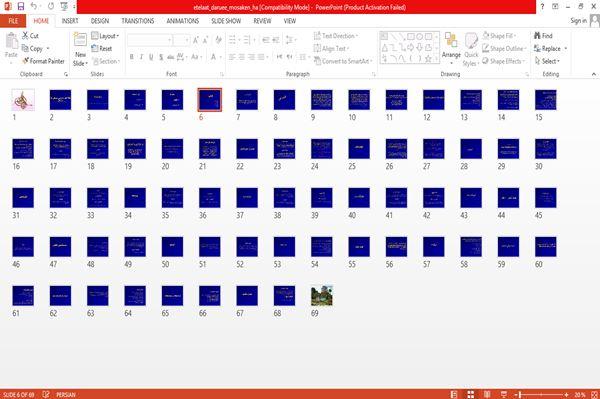Click zoom in plus button
This screenshot has height=399, width=600.
pos(567,394)
